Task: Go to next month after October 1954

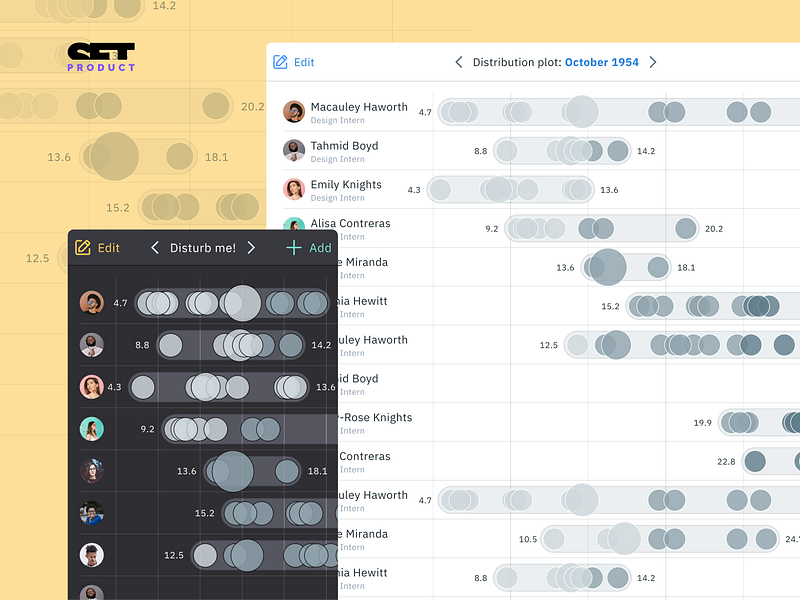Action: [x=653, y=62]
